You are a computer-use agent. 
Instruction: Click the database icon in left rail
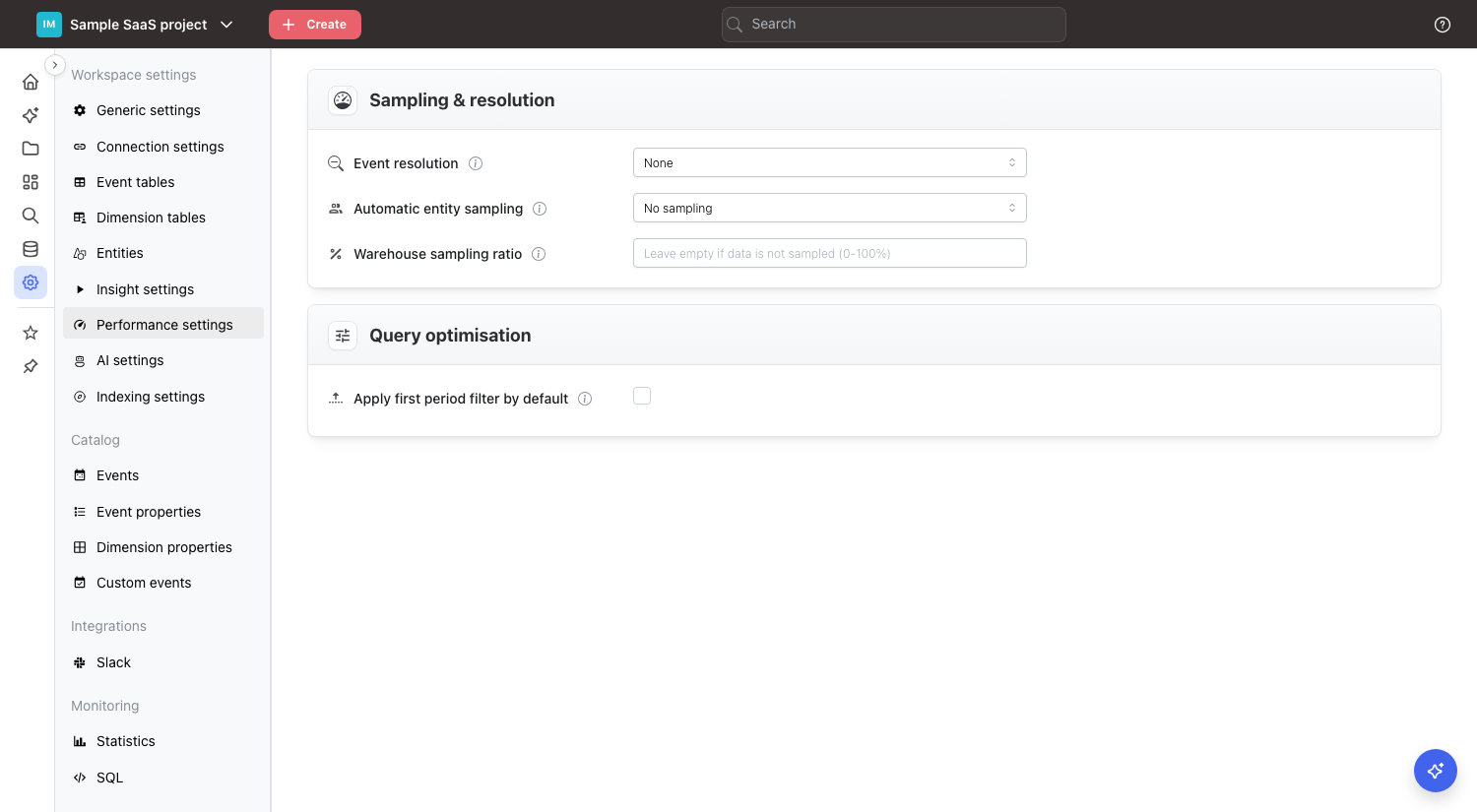point(31,249)
